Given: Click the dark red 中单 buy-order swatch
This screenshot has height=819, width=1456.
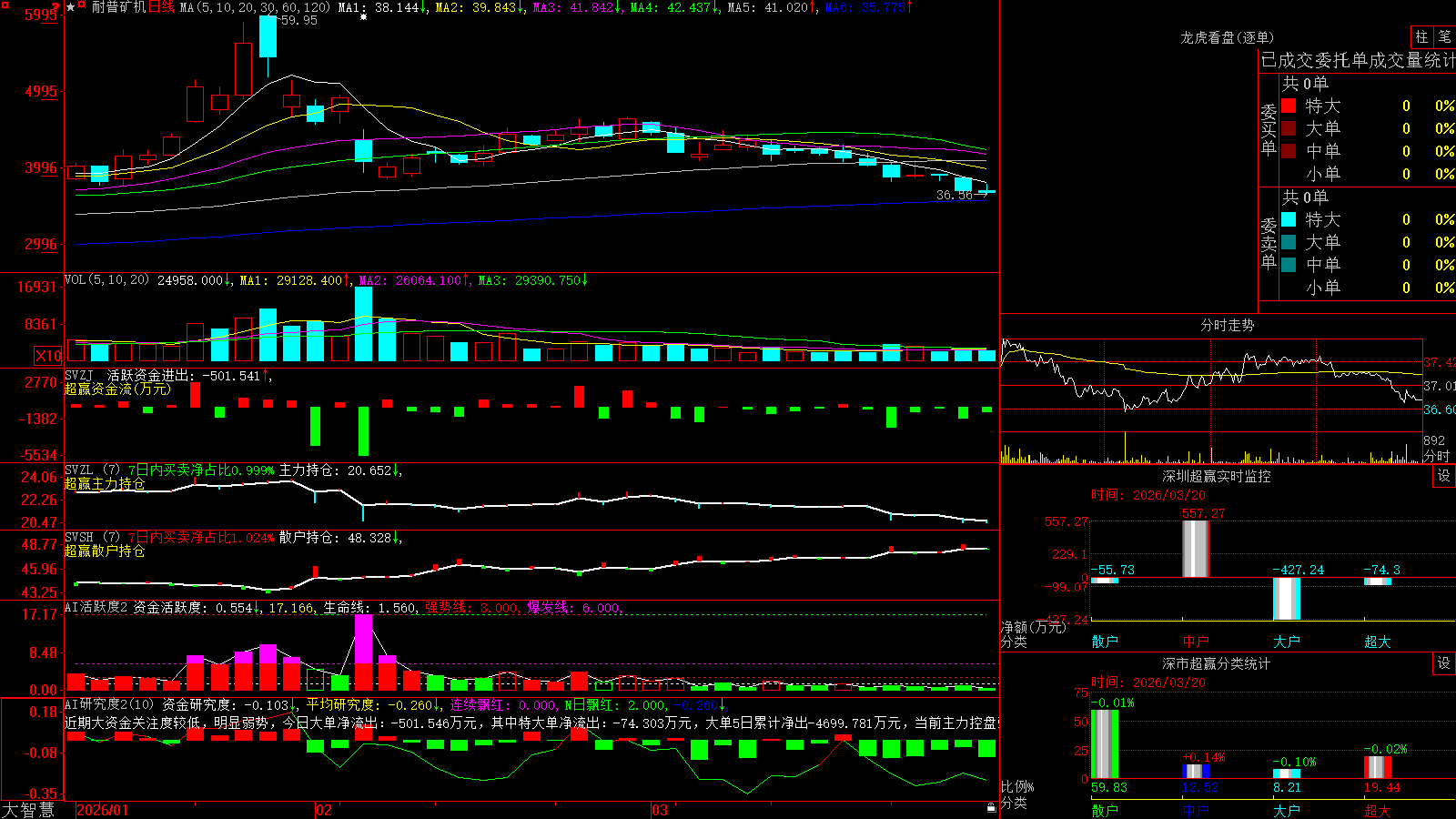Looking at the screenshot, I should [1289, 151].
